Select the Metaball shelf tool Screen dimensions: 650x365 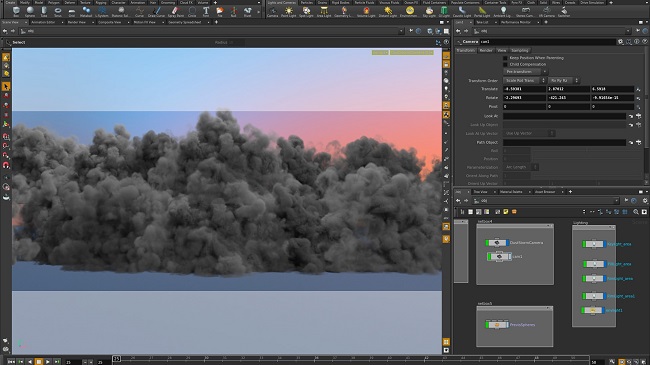point(86,12)
